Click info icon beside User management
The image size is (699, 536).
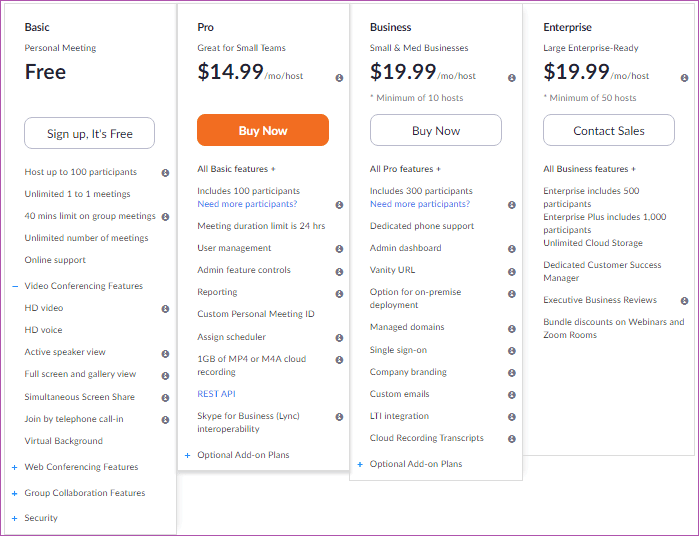339,249
